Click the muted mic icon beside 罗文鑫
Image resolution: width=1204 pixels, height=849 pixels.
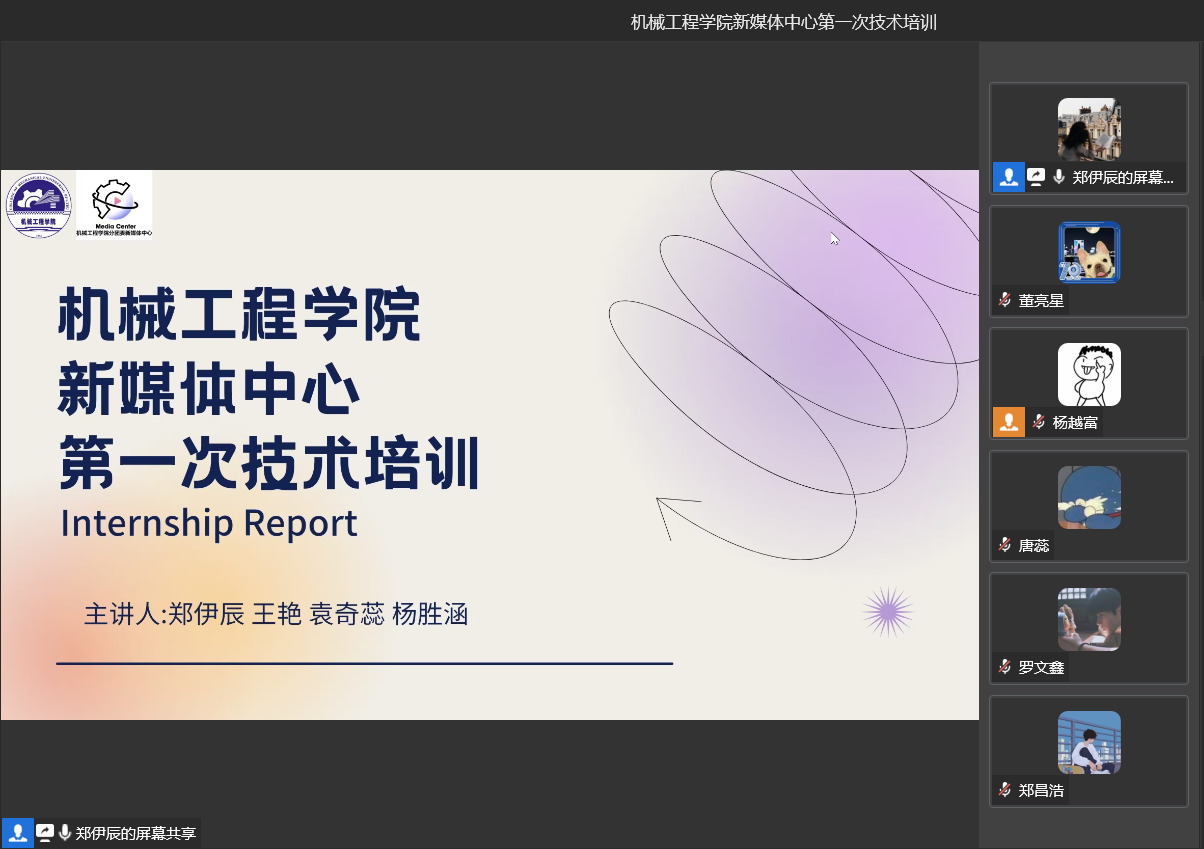click(1004, 667)
